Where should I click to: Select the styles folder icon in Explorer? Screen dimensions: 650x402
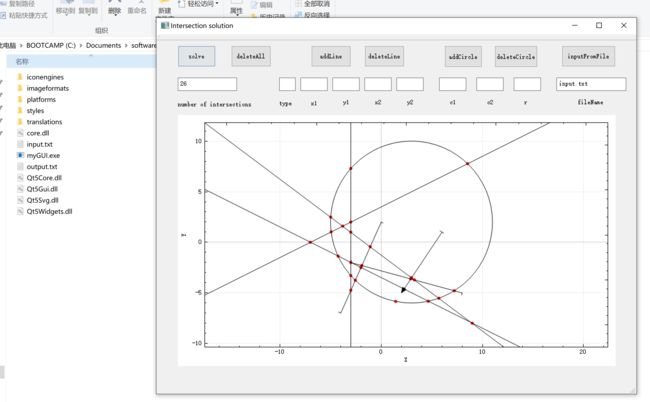[x=20, y=110]
